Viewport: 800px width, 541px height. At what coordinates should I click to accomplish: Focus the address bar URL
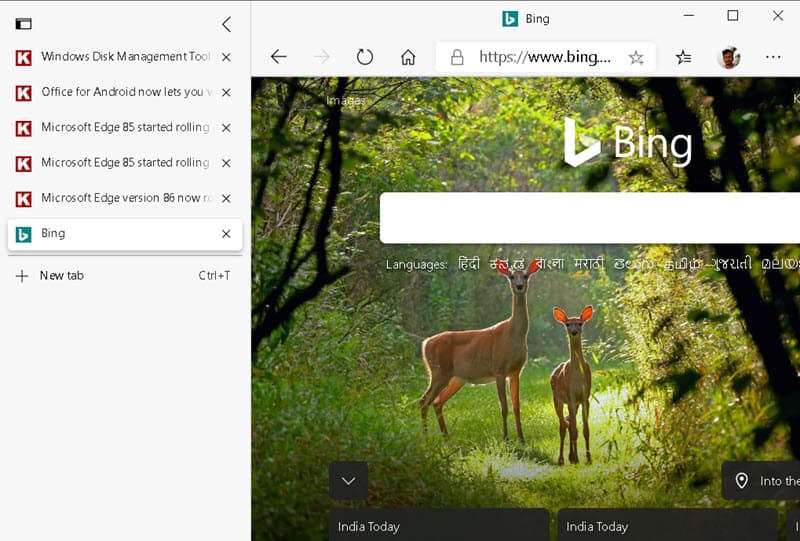pos(545,57)
